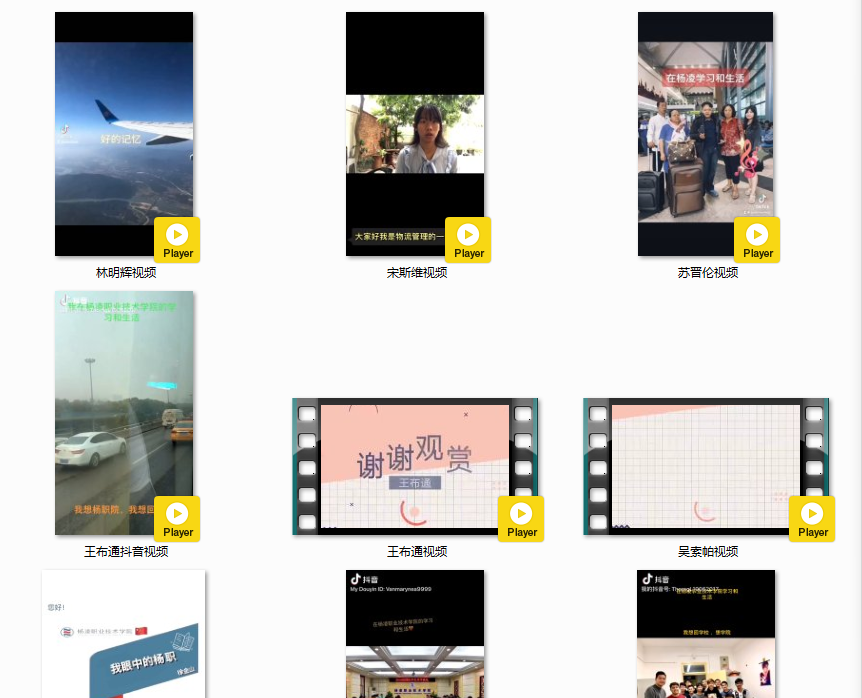Click the 林明辉视频 caption text
The image size is (862, 698).
tap(126, 273)
